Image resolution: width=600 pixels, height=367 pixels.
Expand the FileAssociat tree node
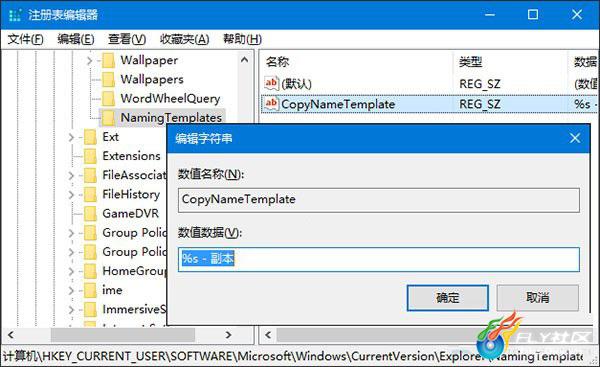[x=71, y=175]
